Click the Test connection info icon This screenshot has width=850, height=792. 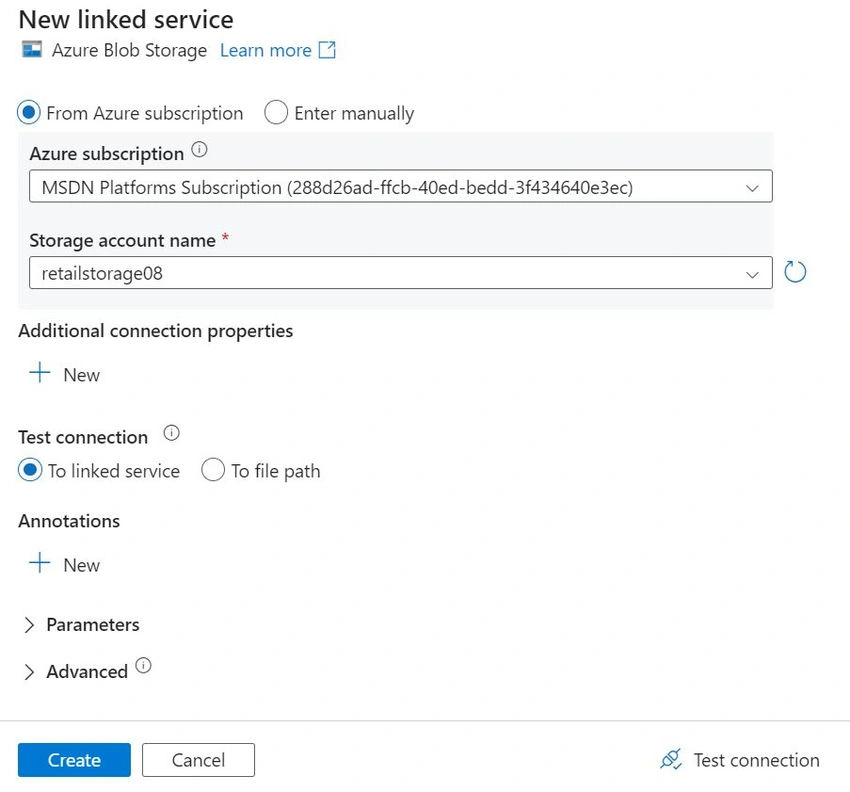pyautogui.click(x=171, y=433)
